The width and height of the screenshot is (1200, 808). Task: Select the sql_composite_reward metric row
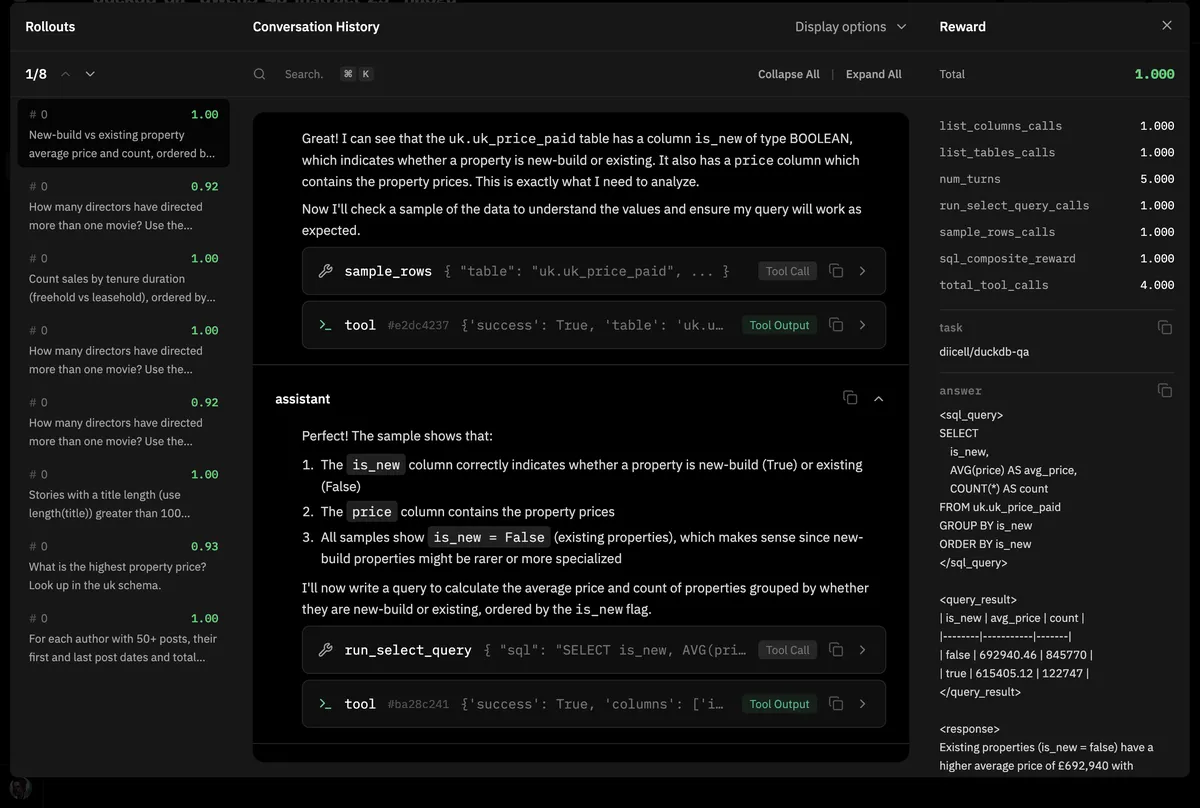click(x=1057, y=258)
